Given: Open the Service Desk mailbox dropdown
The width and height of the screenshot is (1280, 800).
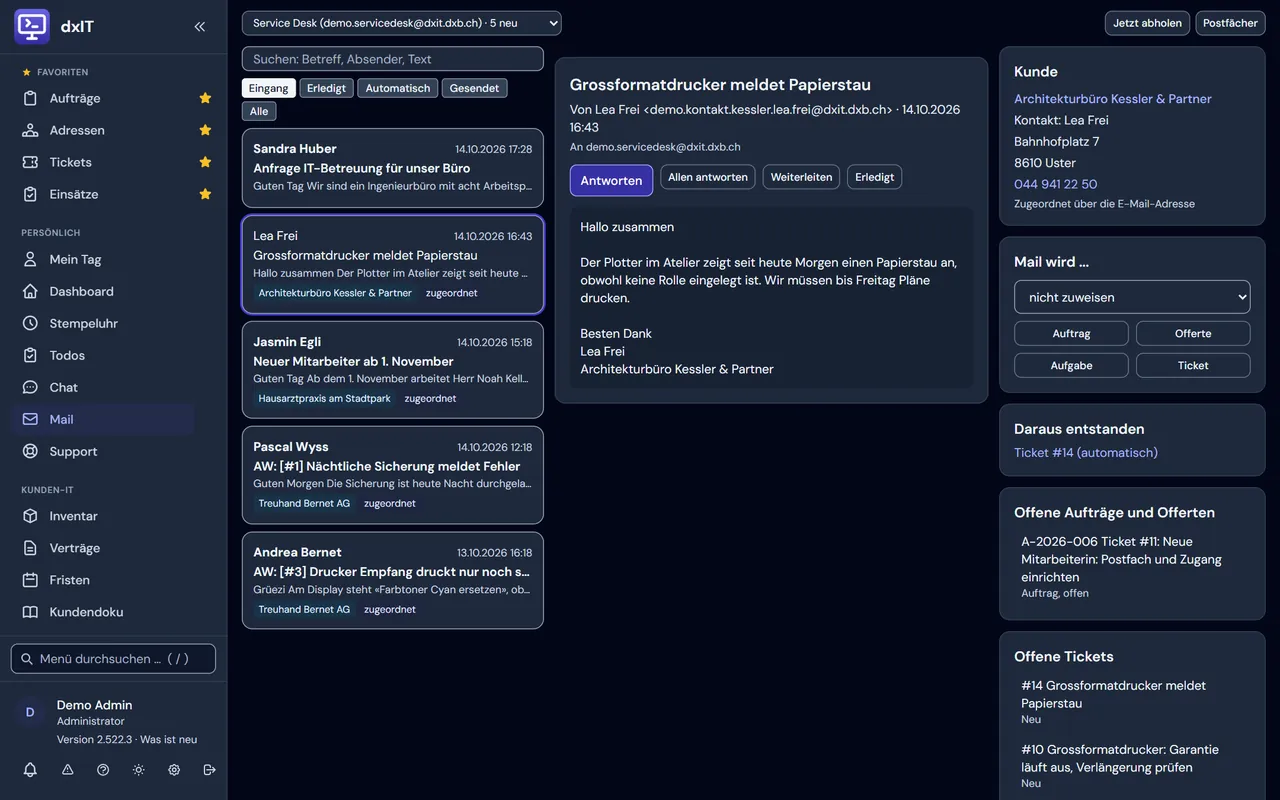Looking at the screenshot, I should tap(401, 23).
